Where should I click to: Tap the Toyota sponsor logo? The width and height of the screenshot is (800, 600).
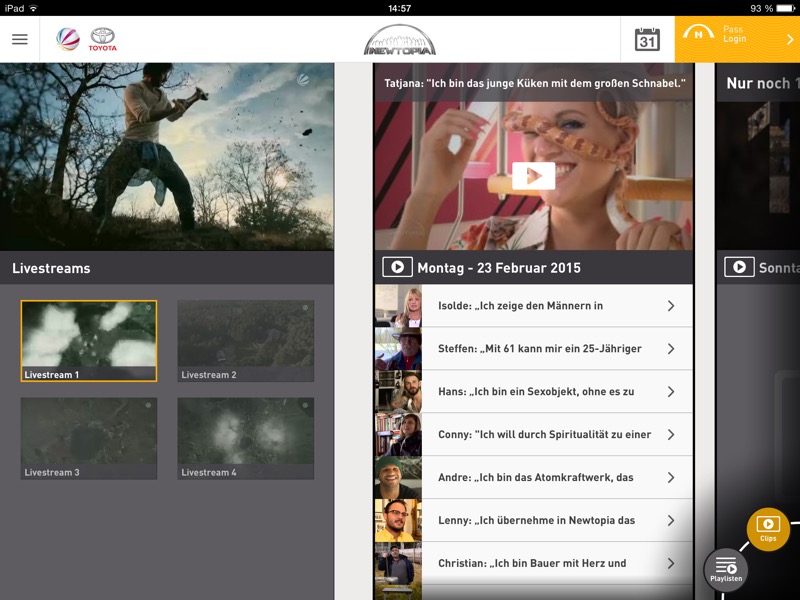(x=102, y=39)
